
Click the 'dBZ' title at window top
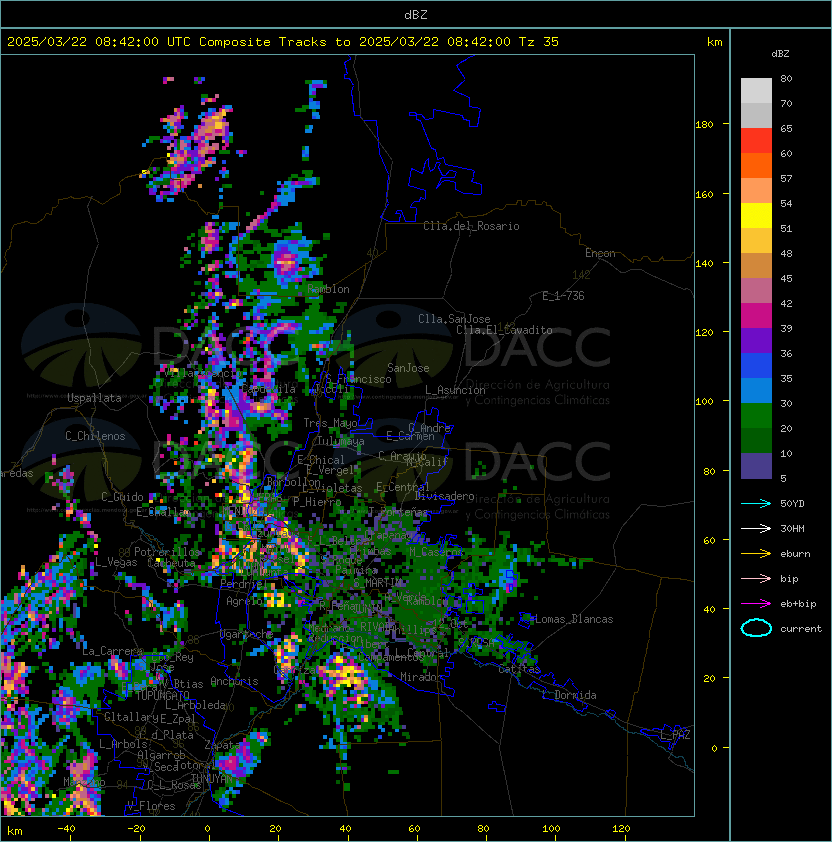(x=416, y=15)
